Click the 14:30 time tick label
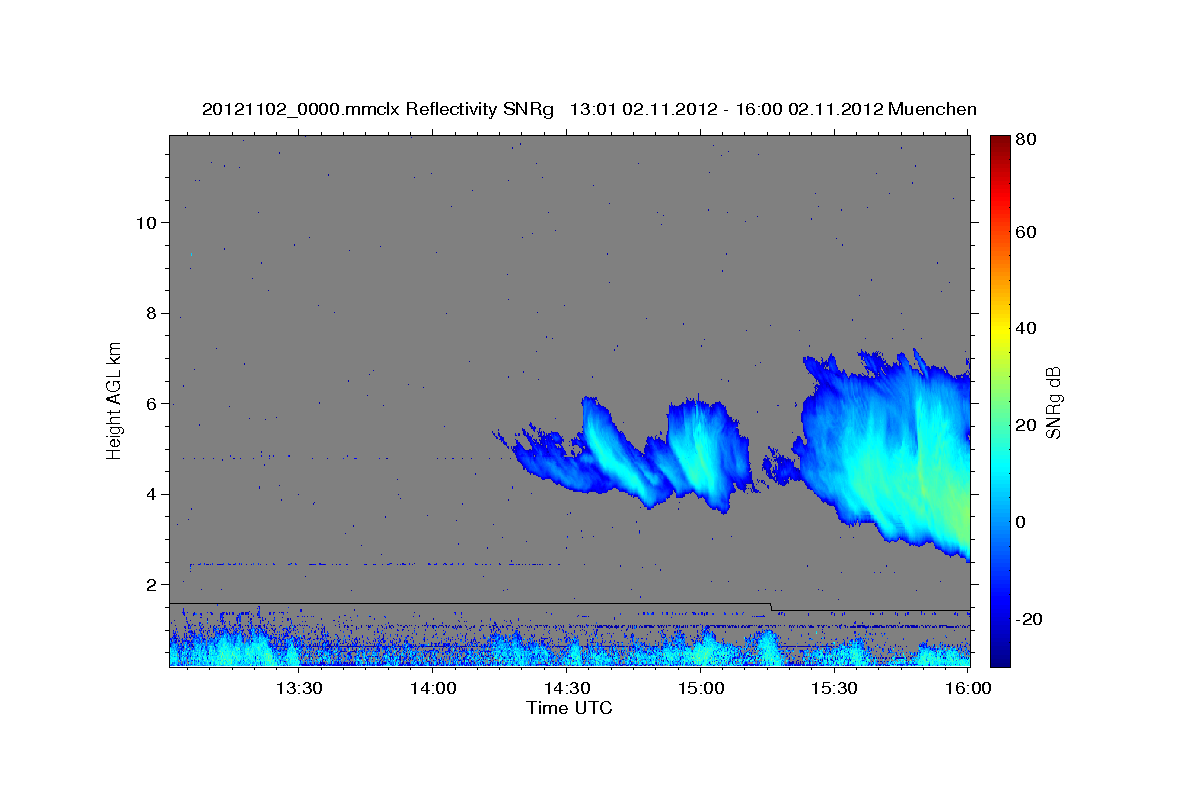1200x800 pixels. pos(567,688)
